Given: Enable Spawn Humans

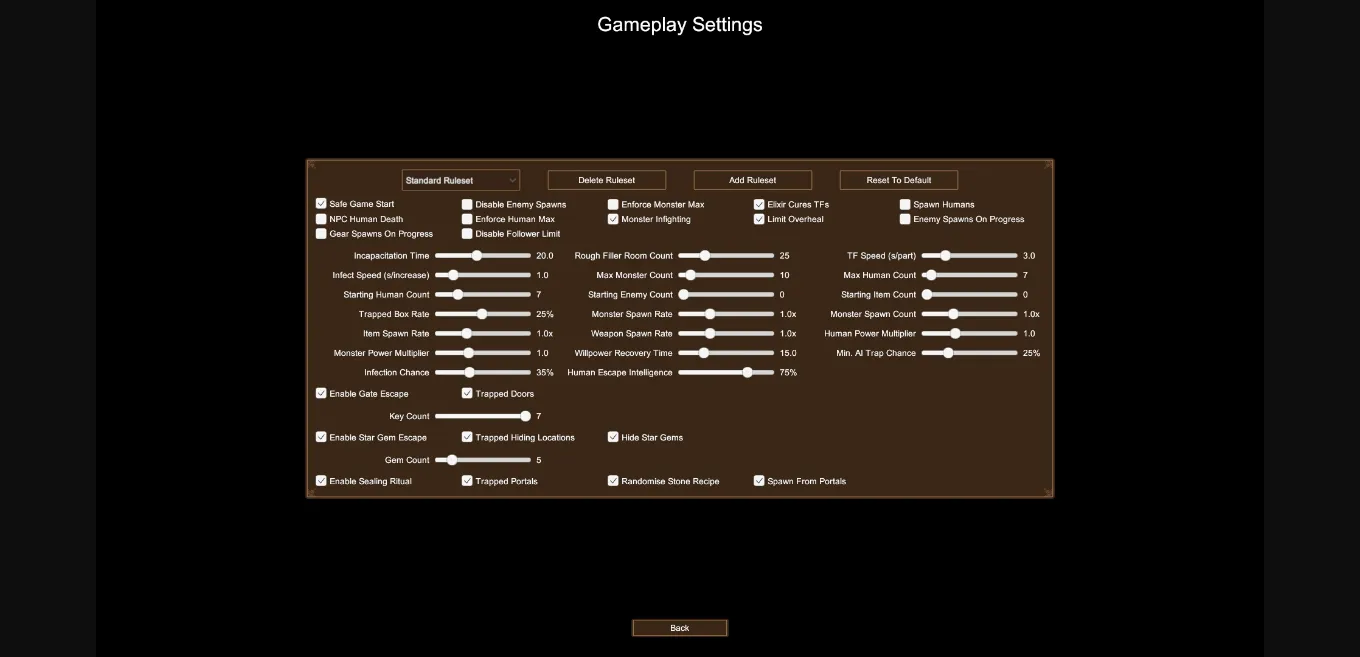Looking at the screenshot, I should (905, 203).
